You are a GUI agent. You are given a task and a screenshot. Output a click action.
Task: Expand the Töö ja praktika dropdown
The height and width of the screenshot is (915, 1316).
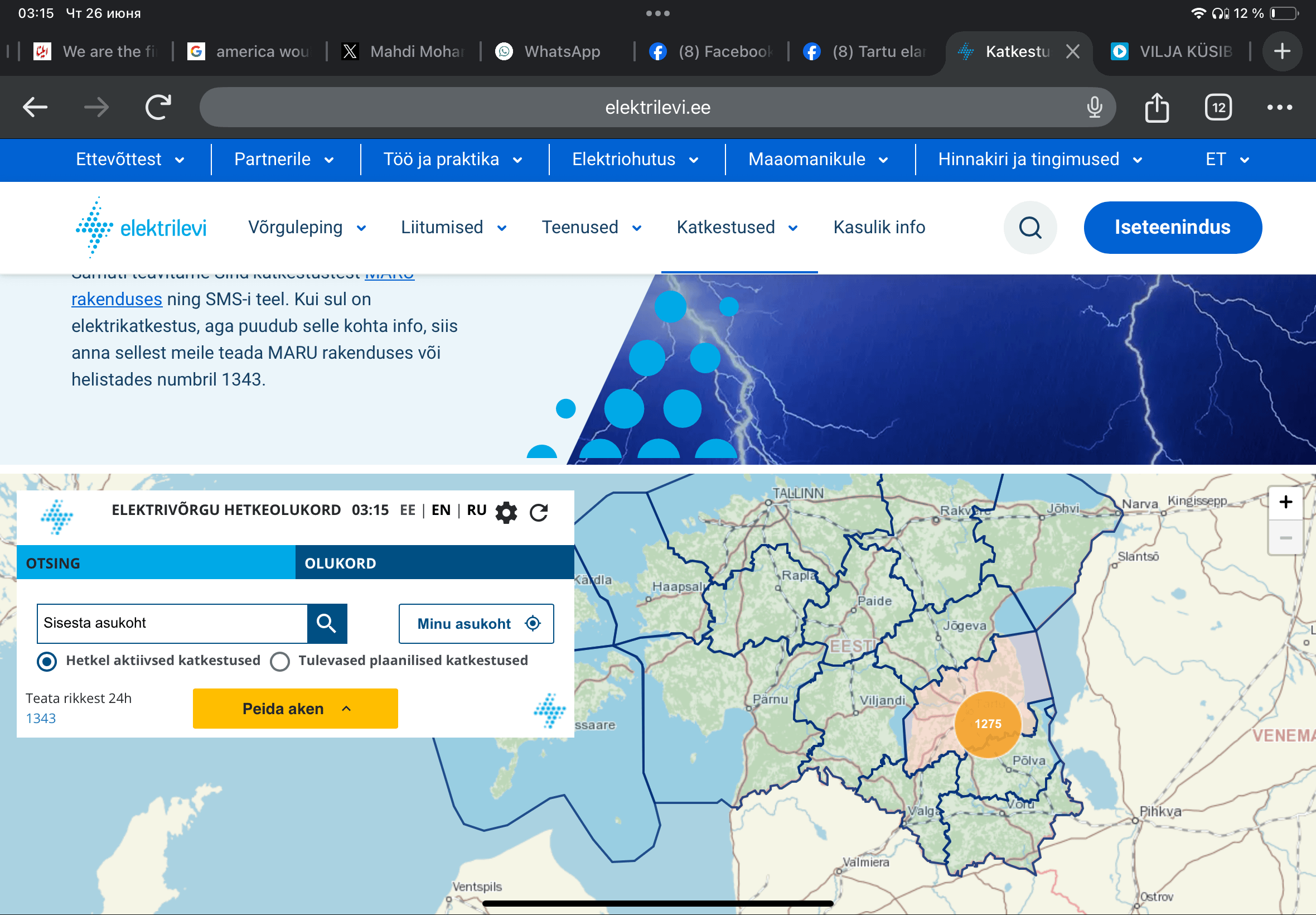pyautogui.click(x=453, y=160)
